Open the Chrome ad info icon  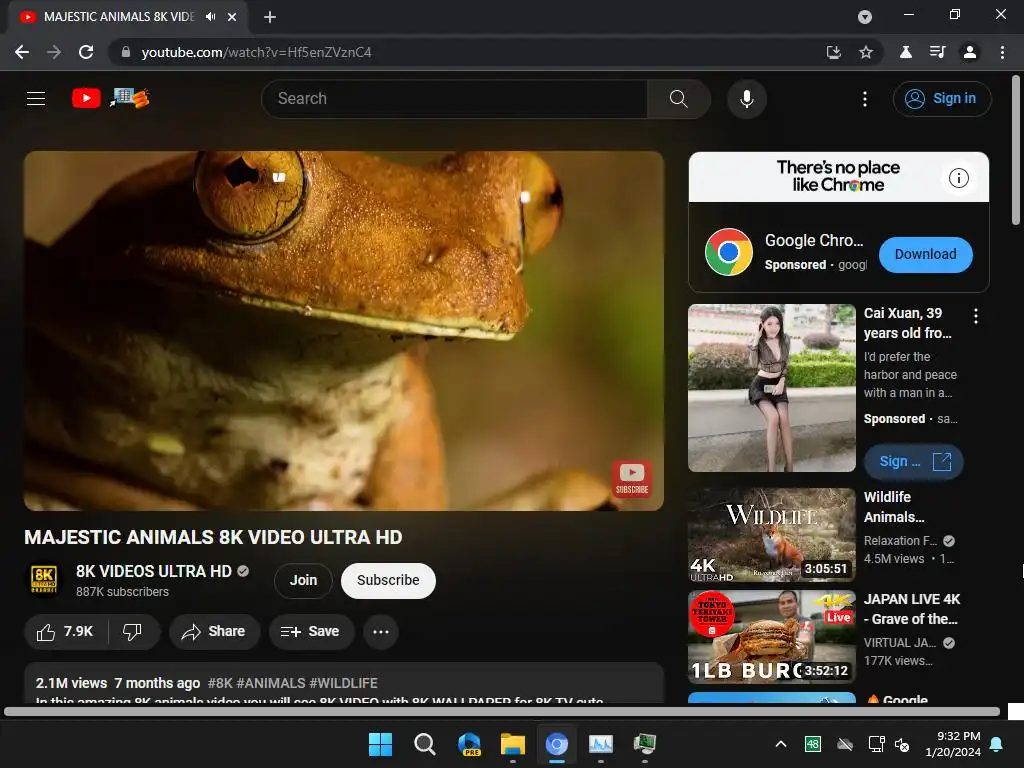pyautogui.click(x=958, y=178)
